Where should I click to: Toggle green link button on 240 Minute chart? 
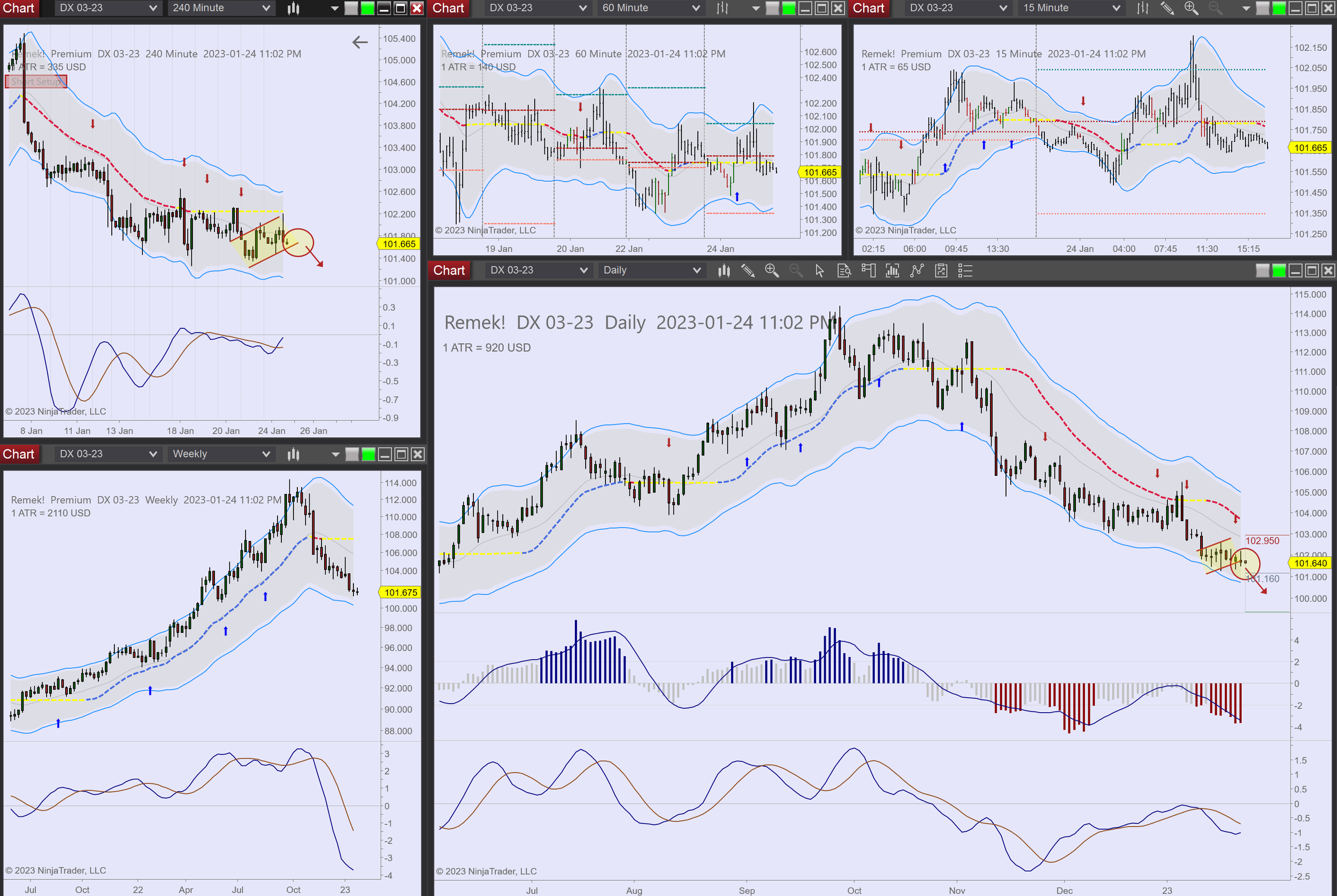pos(367,8)
